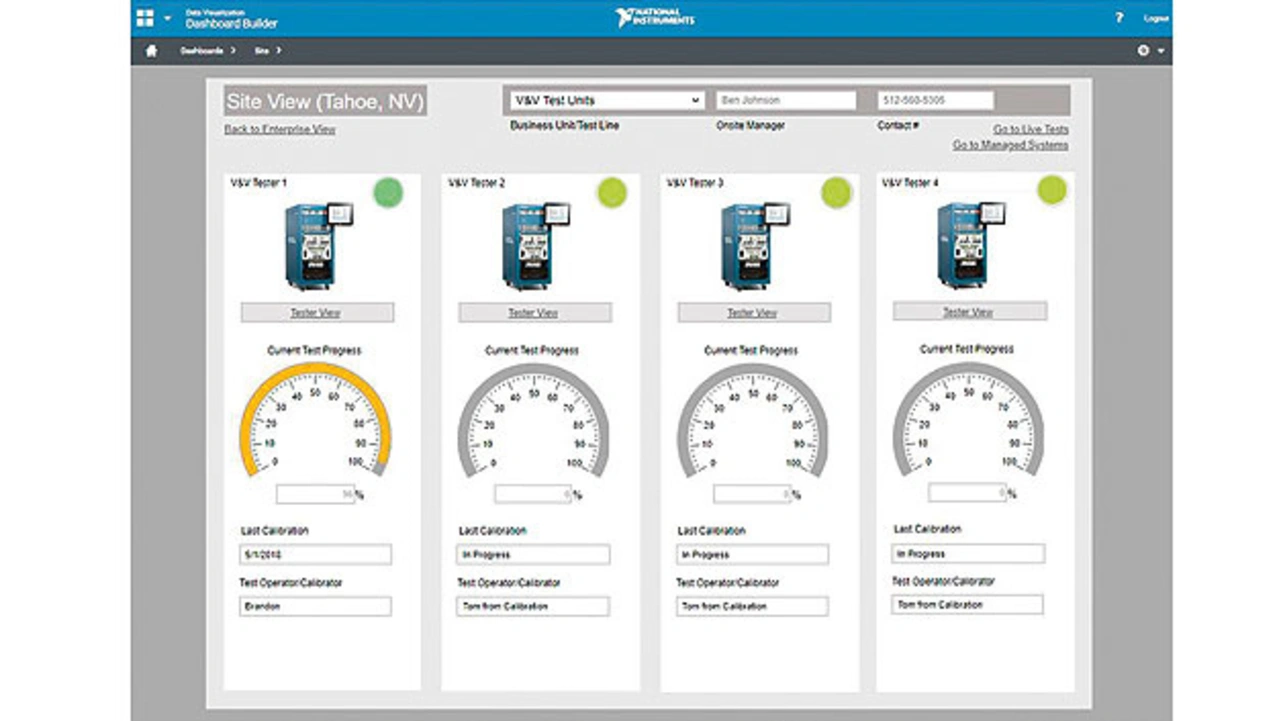The height and width of the screenshot is (721, 1280).
Task: Click the Ben Johnson manager field
Action: click(x=786, y=101)
